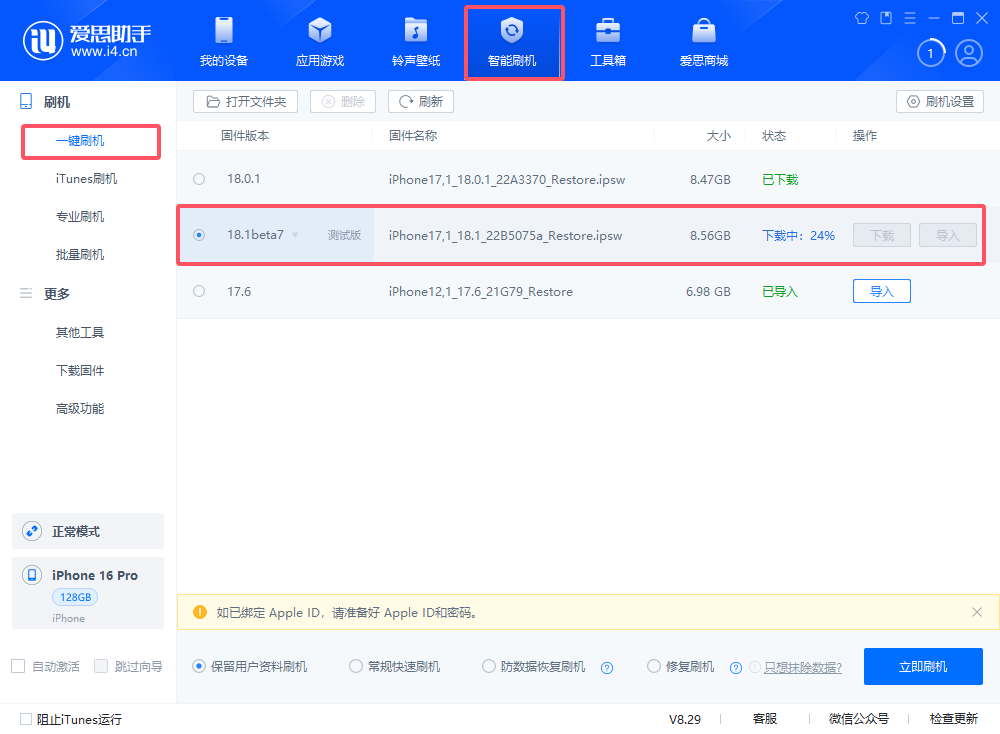The width and height of the screenshot is (1000, 734).
Task: Select firmware 18.0.1 radio button
Action: (x=199, y=179)
